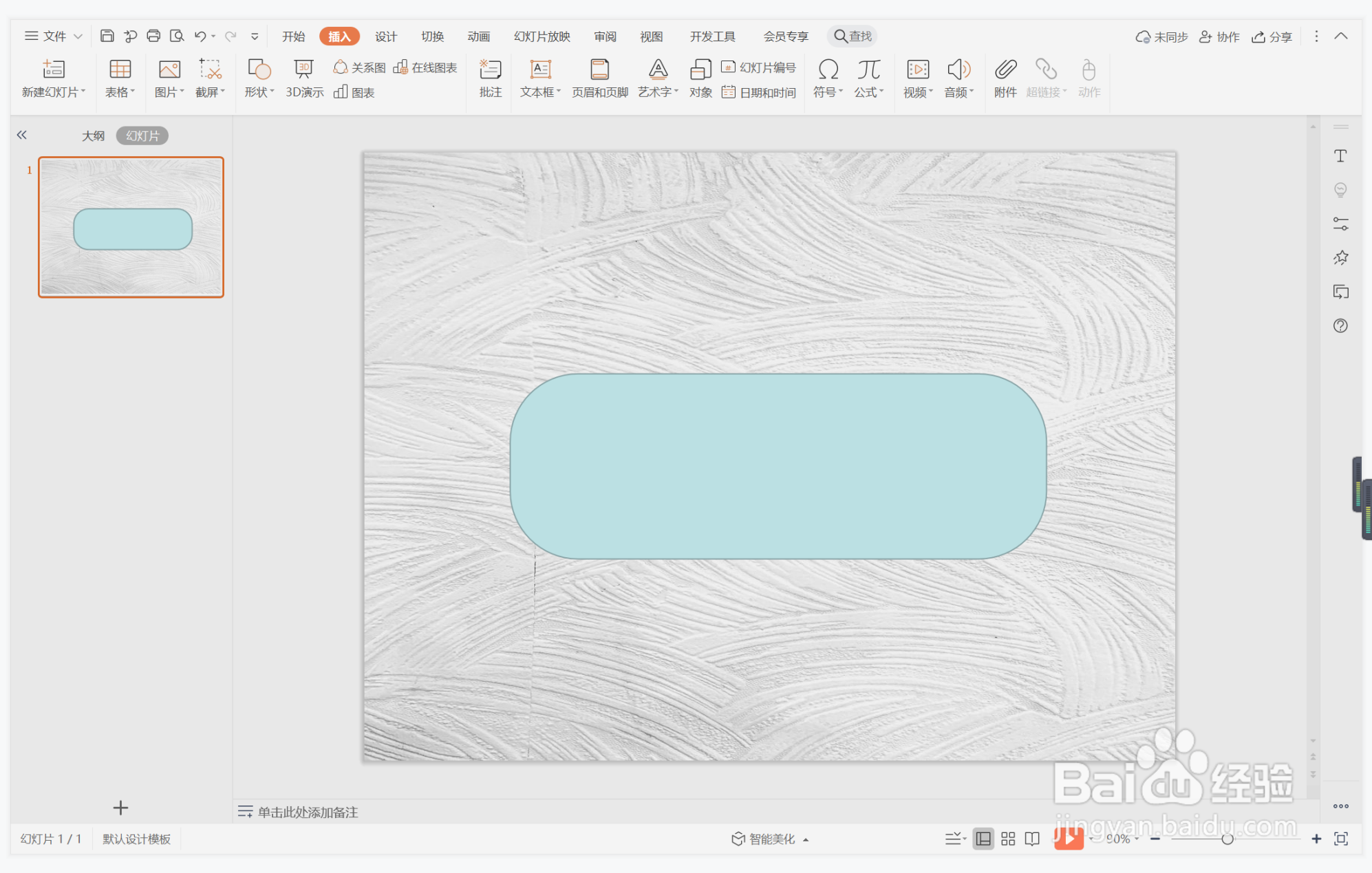Start slideshow with orange play button
The width and height of the screenshot is (1372, 873).
(x=1069, y=839)
